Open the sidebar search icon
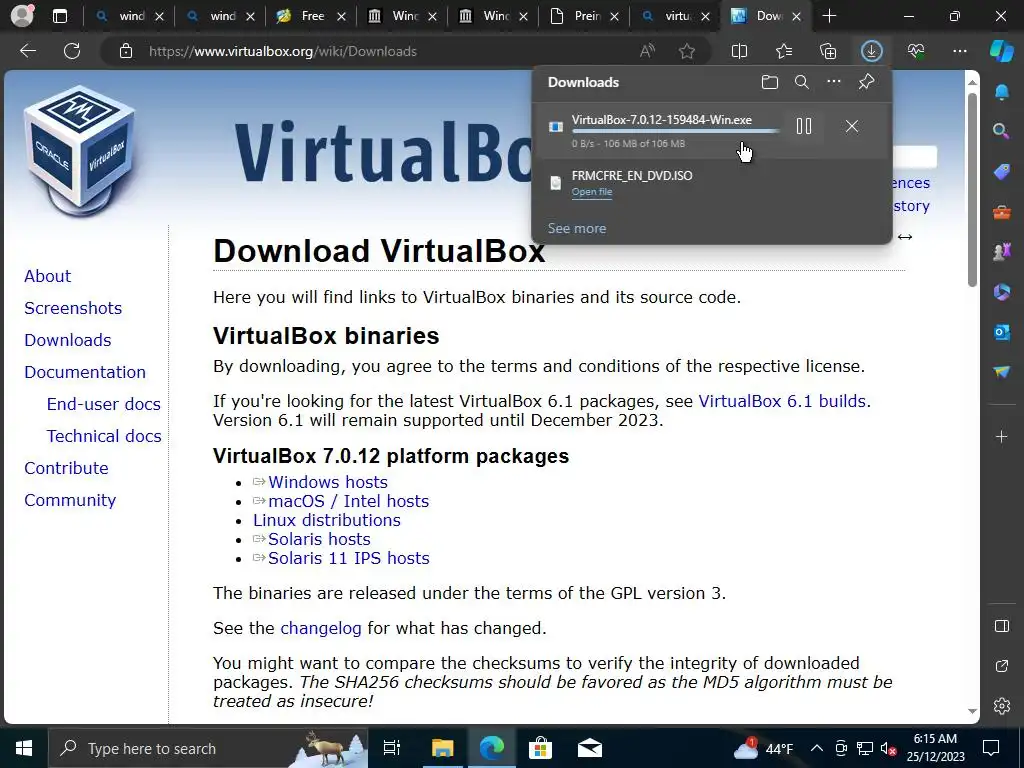 coord(1002,131)
